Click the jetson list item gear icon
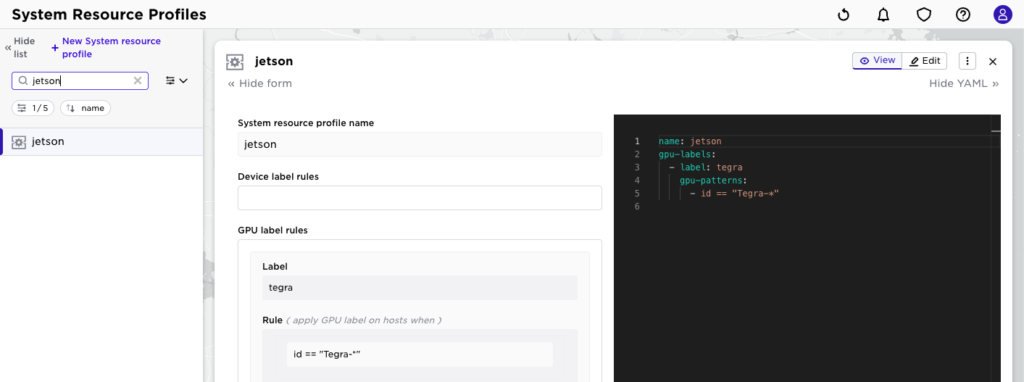1024x382 pixels. click(x=19, y=142)
